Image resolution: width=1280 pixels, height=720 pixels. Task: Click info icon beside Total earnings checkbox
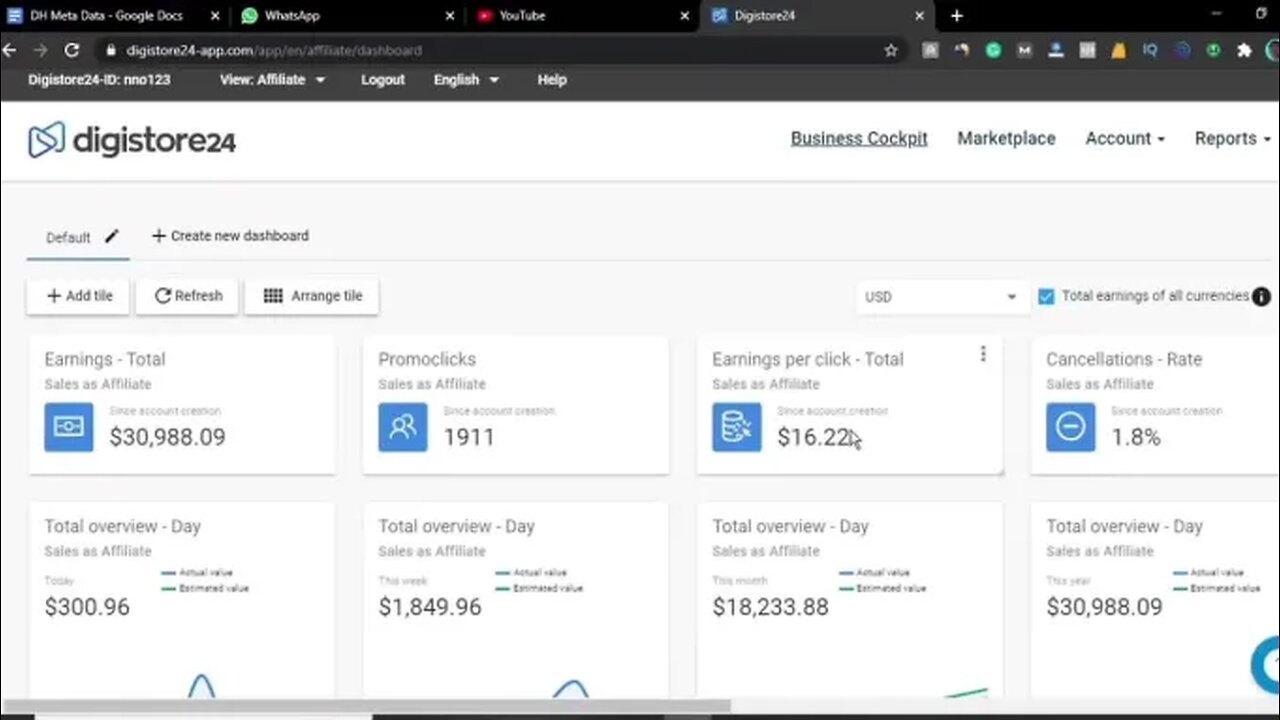tap(1262, 297)
